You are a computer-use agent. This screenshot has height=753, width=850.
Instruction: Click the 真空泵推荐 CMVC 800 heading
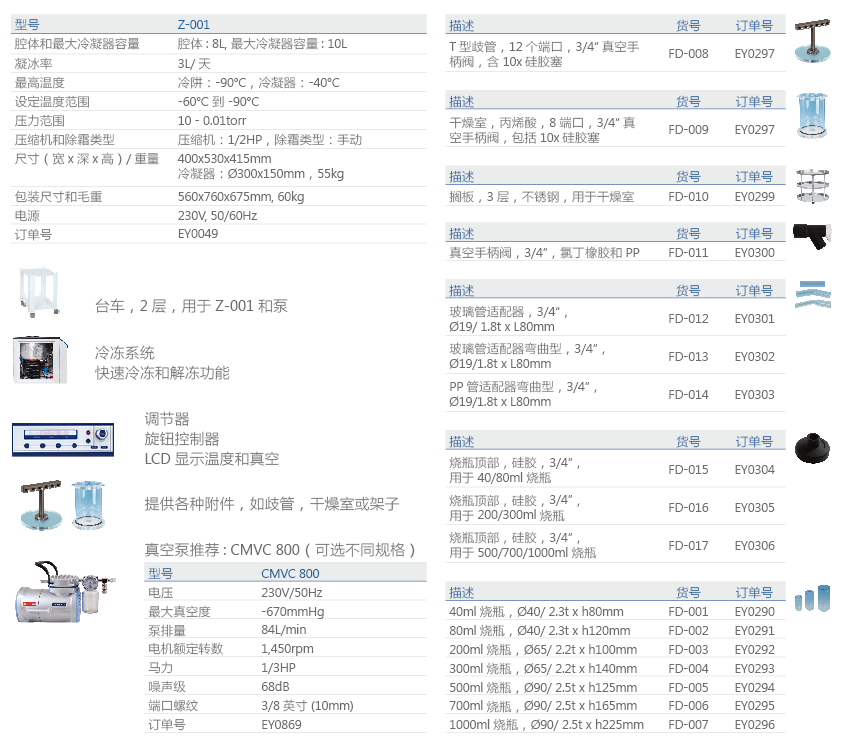coord(280,550)
